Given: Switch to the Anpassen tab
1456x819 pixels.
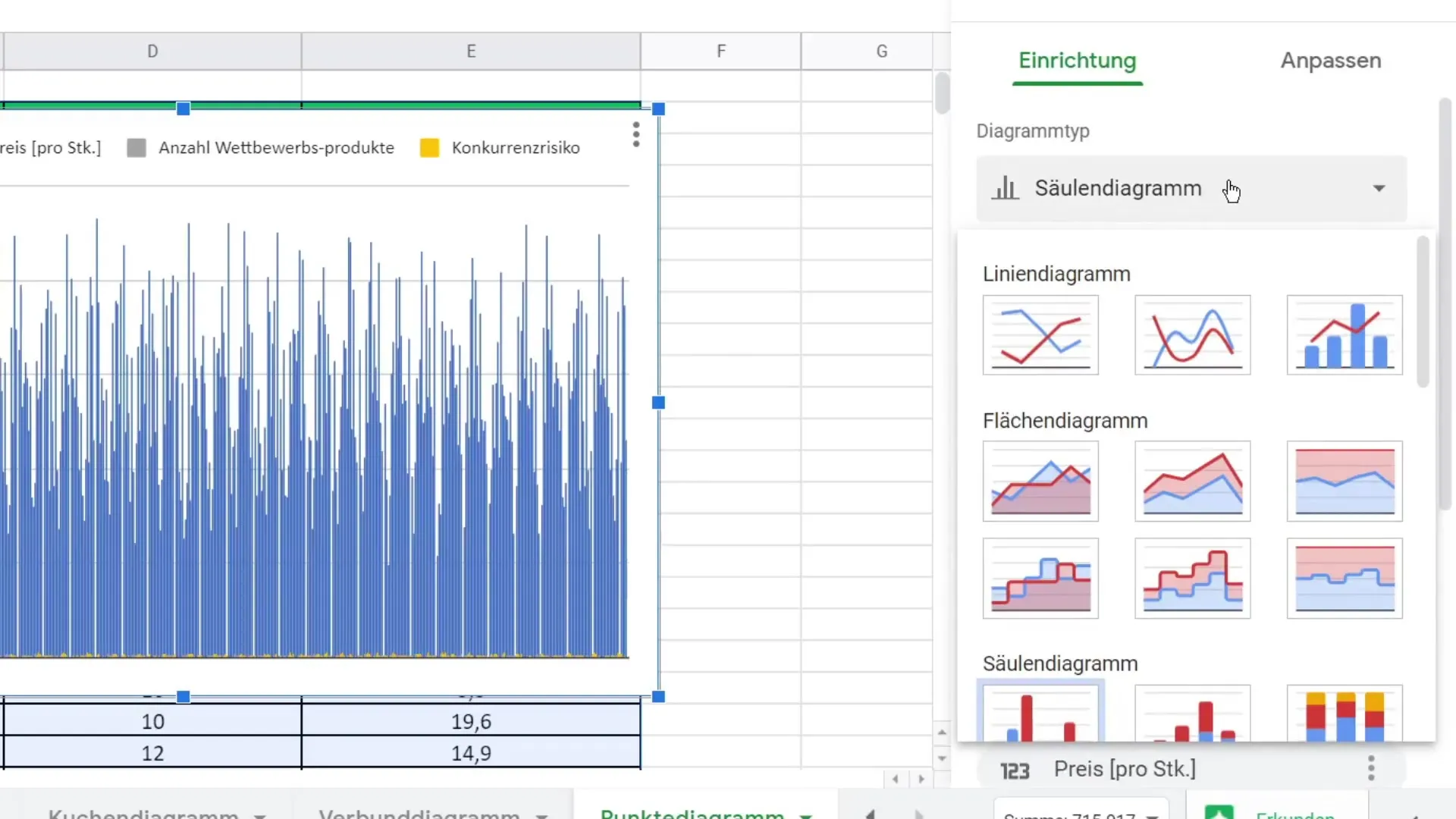Looking at the screenshot, I should (1331, 61).
